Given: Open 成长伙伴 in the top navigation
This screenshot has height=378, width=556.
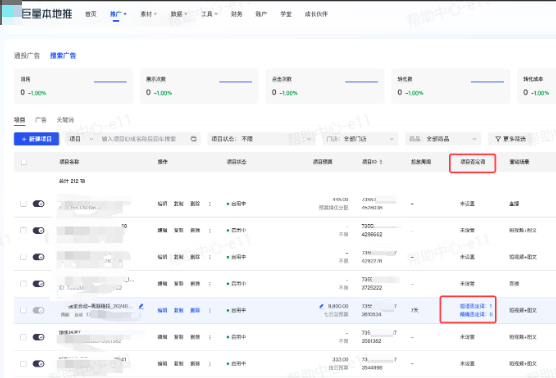Looking at the screenshot, I should click(x=316, y=14).
